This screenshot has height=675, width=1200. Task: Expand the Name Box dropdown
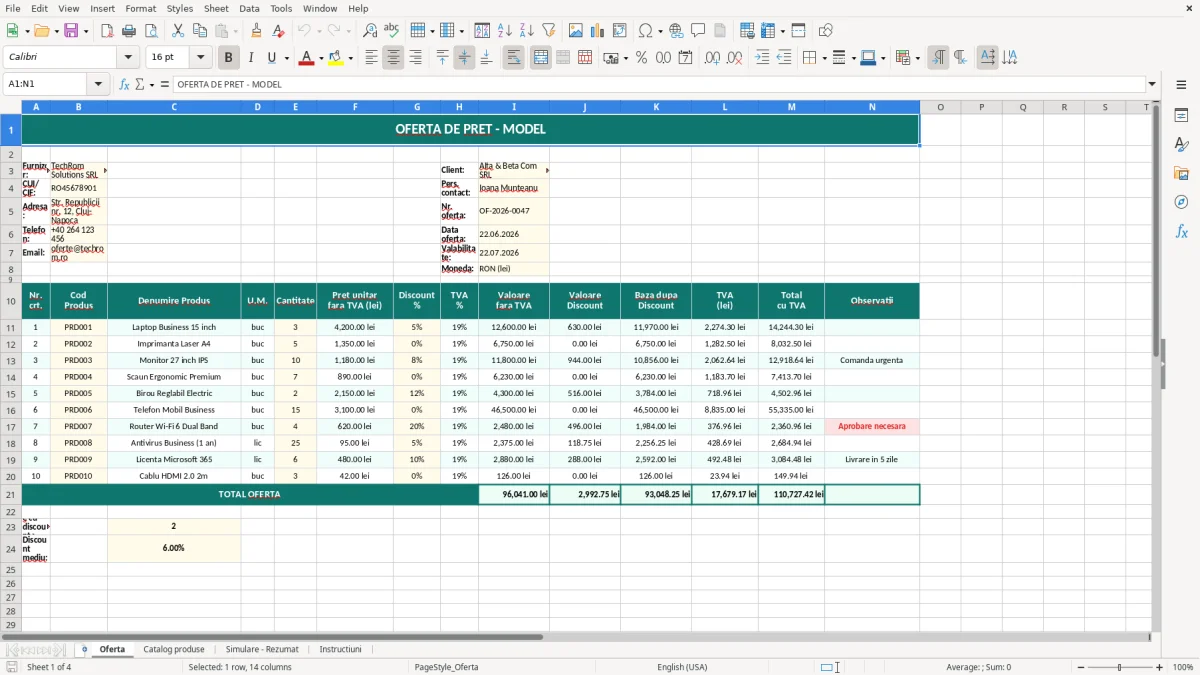tap(98, 84)
